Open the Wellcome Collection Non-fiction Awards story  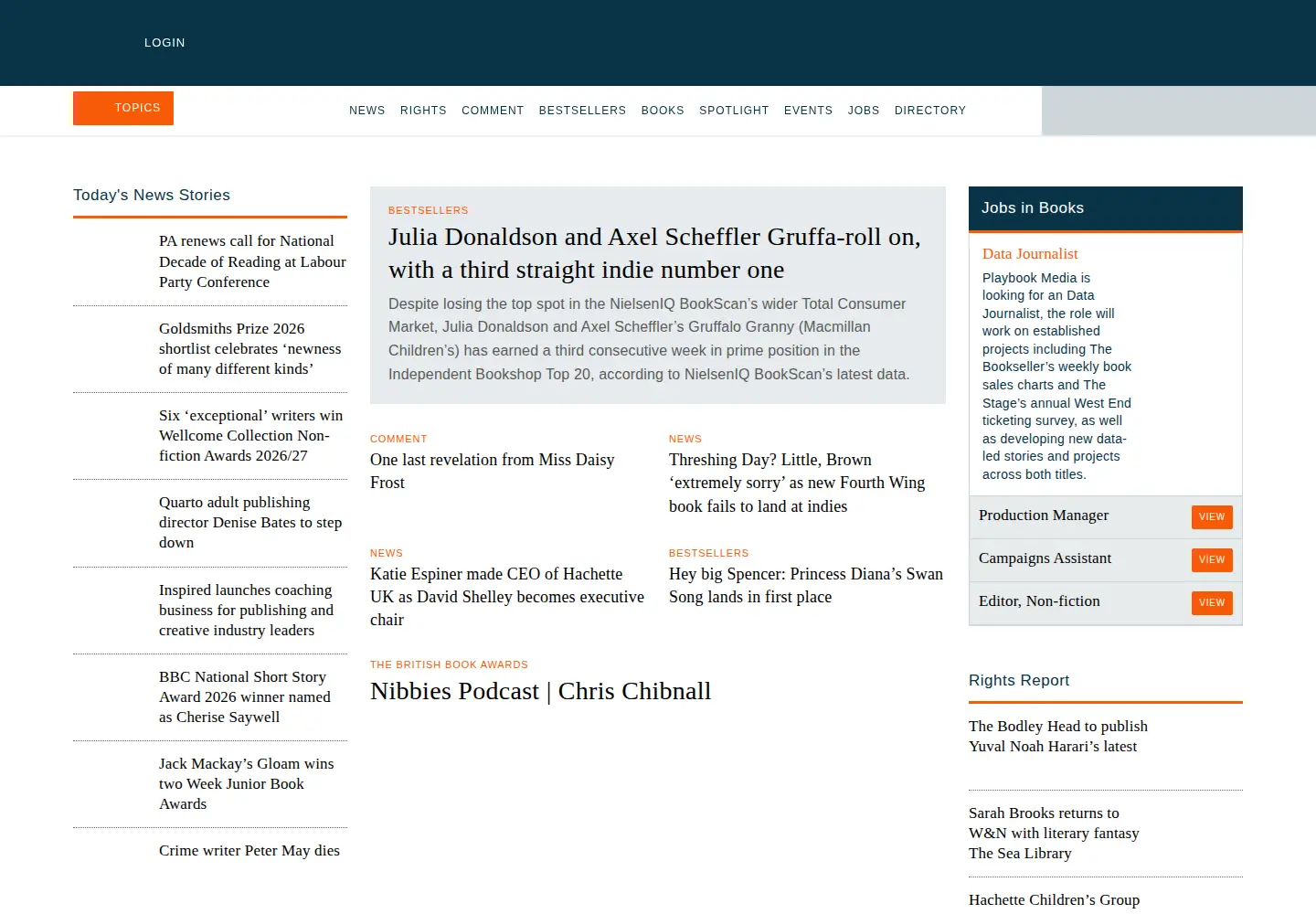(x=251, y=435)
